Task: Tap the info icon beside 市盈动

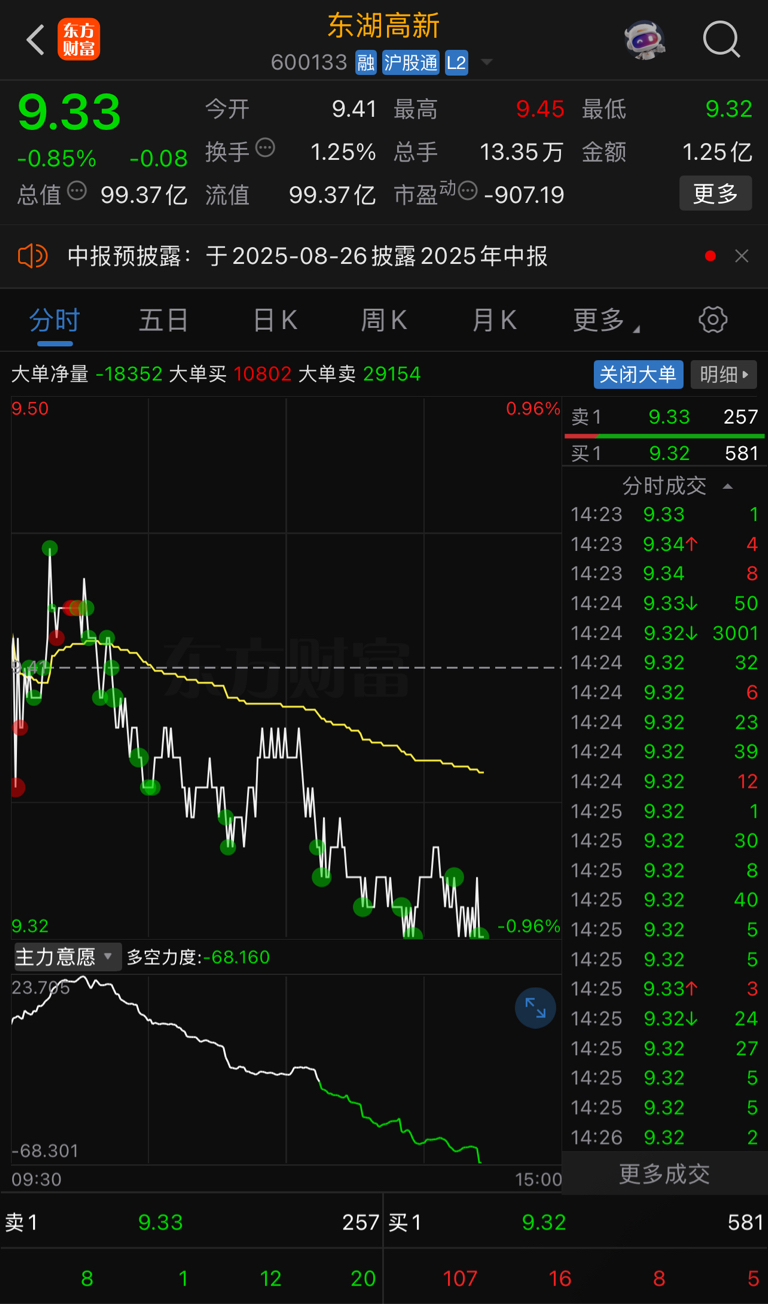Action: 468,190
